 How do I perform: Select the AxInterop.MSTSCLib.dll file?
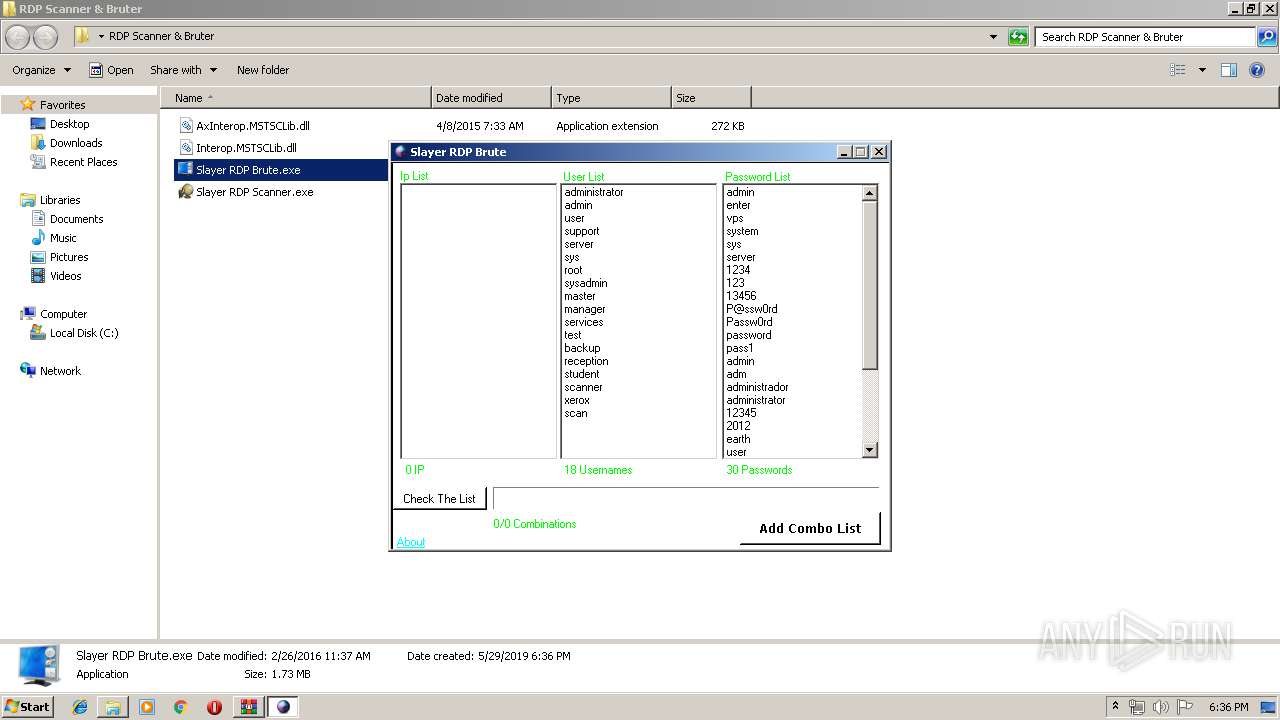click(252, 126)
